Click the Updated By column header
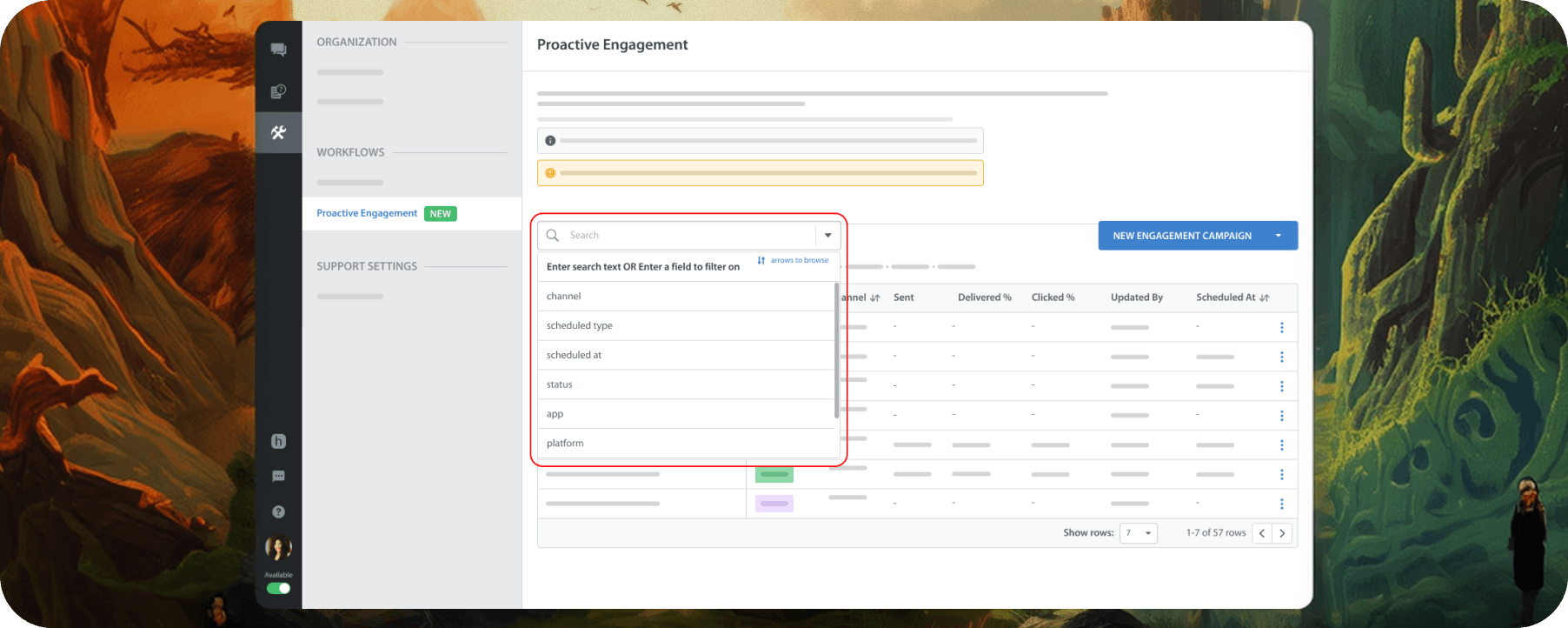This screenshot has height=628, width=1568. pos(1137,297)
